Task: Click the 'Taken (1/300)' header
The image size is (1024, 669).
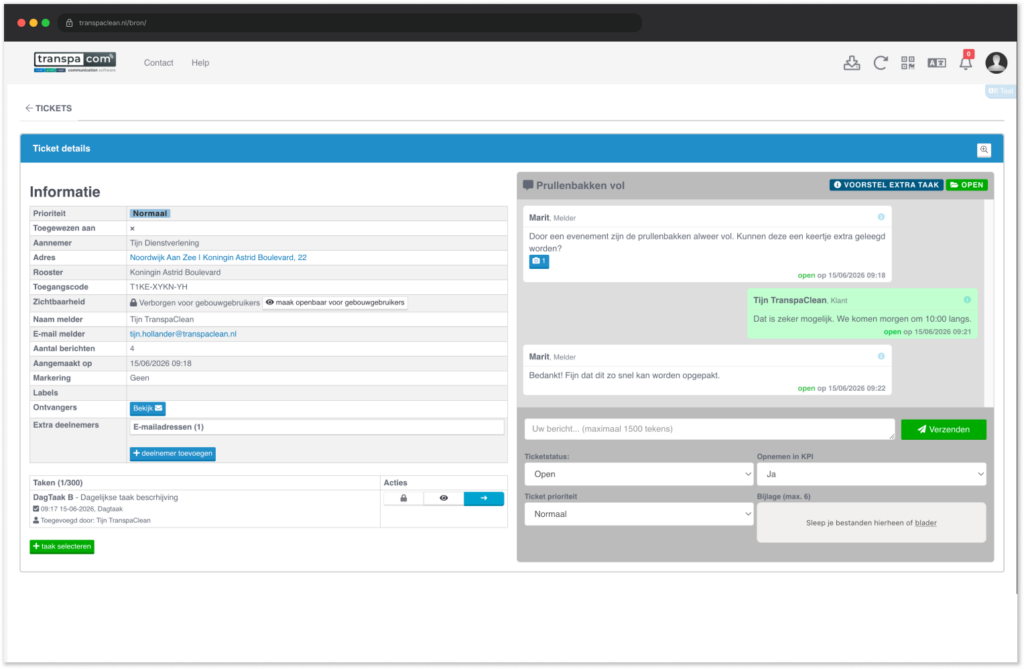Action: click(57, 483)
